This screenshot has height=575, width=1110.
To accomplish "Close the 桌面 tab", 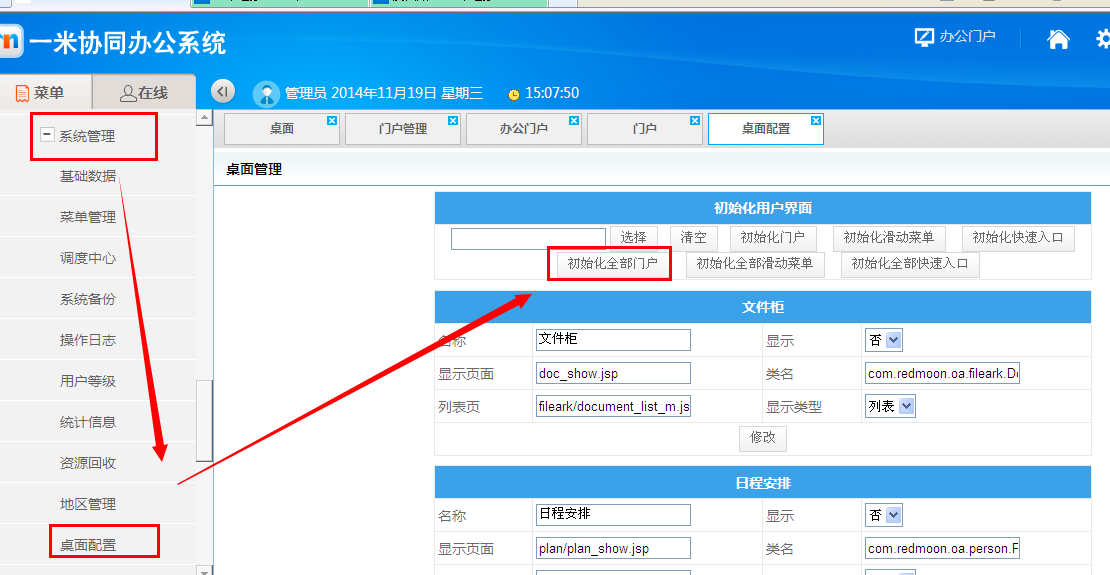I will [332, 121].
